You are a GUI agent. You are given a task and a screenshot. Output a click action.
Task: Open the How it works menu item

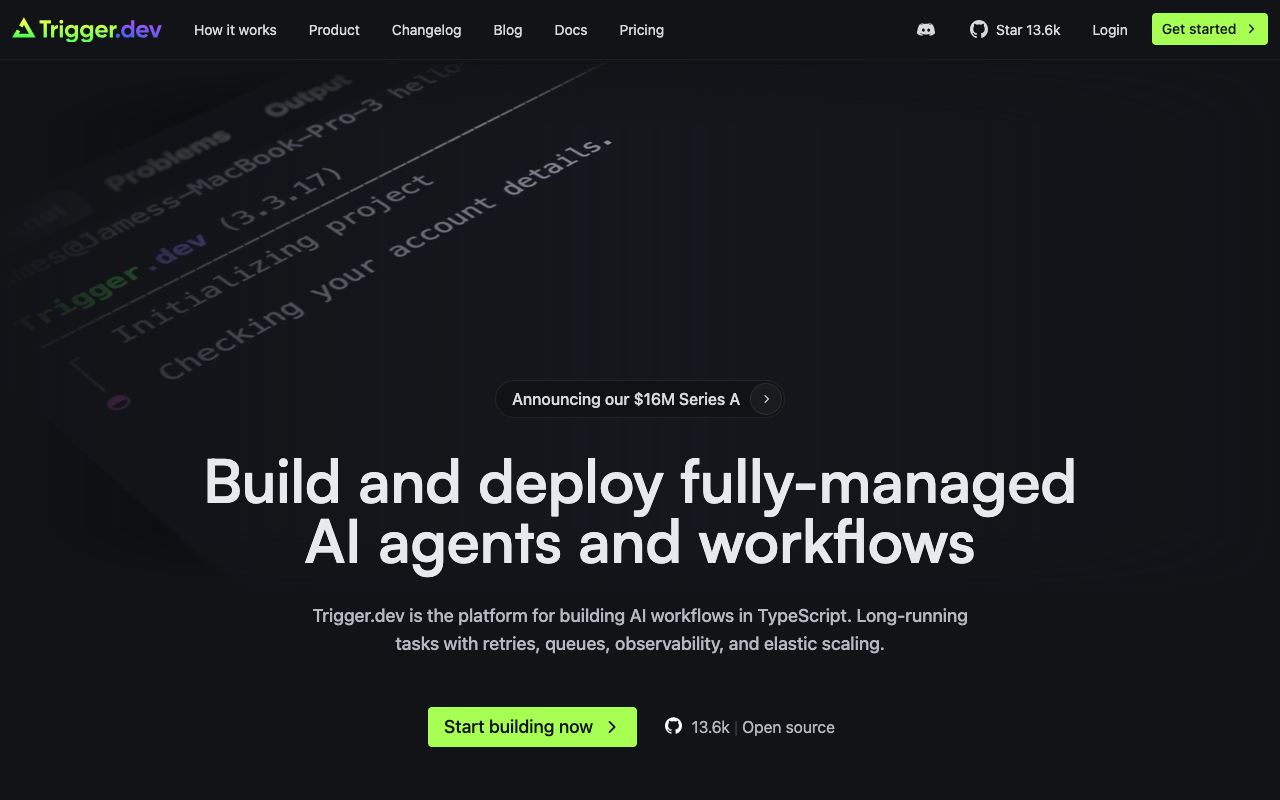tap(235, 30)
